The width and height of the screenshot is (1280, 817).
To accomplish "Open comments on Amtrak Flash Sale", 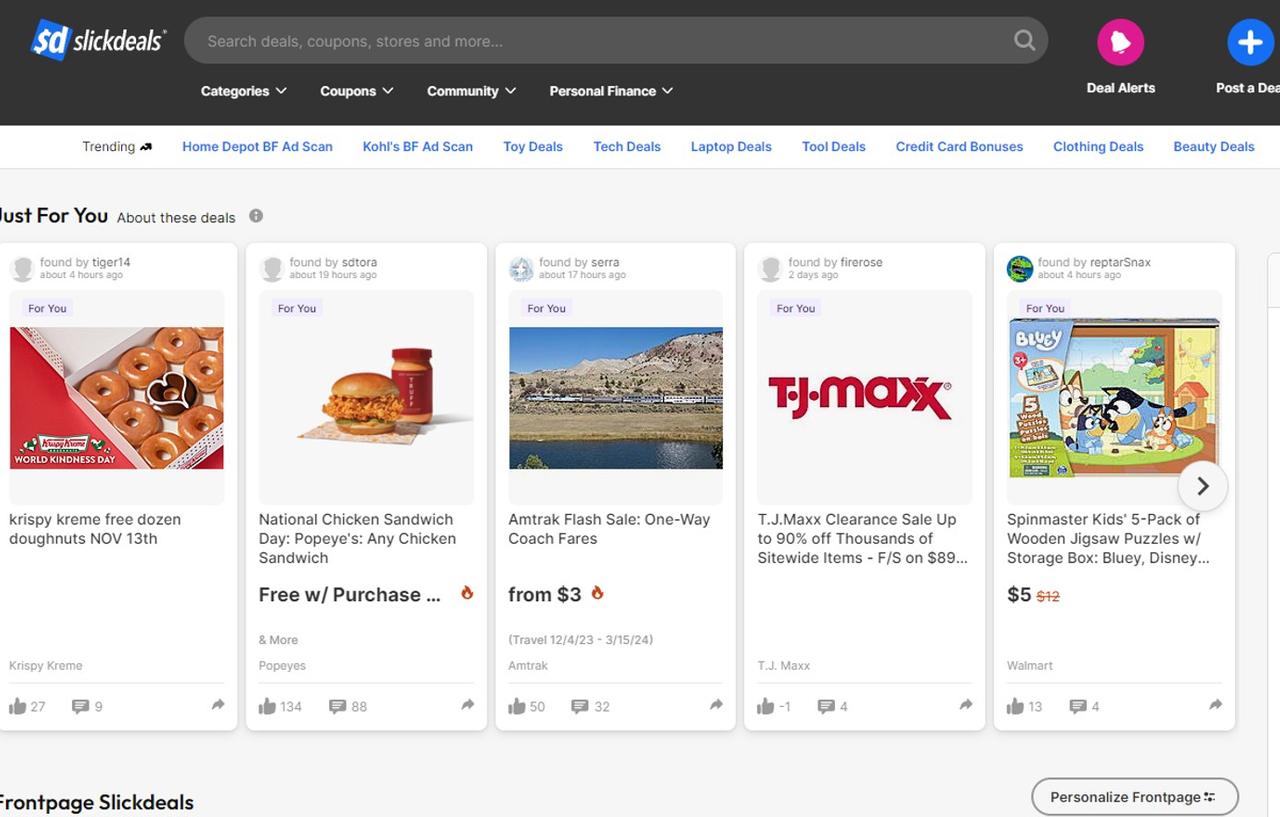I will (580, 706).
